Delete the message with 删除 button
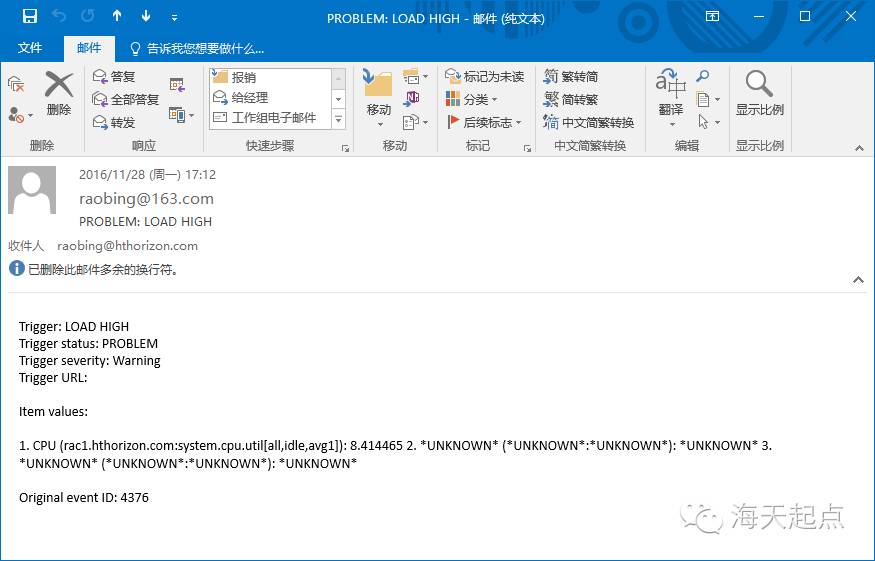Image resolution: width=875 pixels, height=561 pixels. (59, 94)
